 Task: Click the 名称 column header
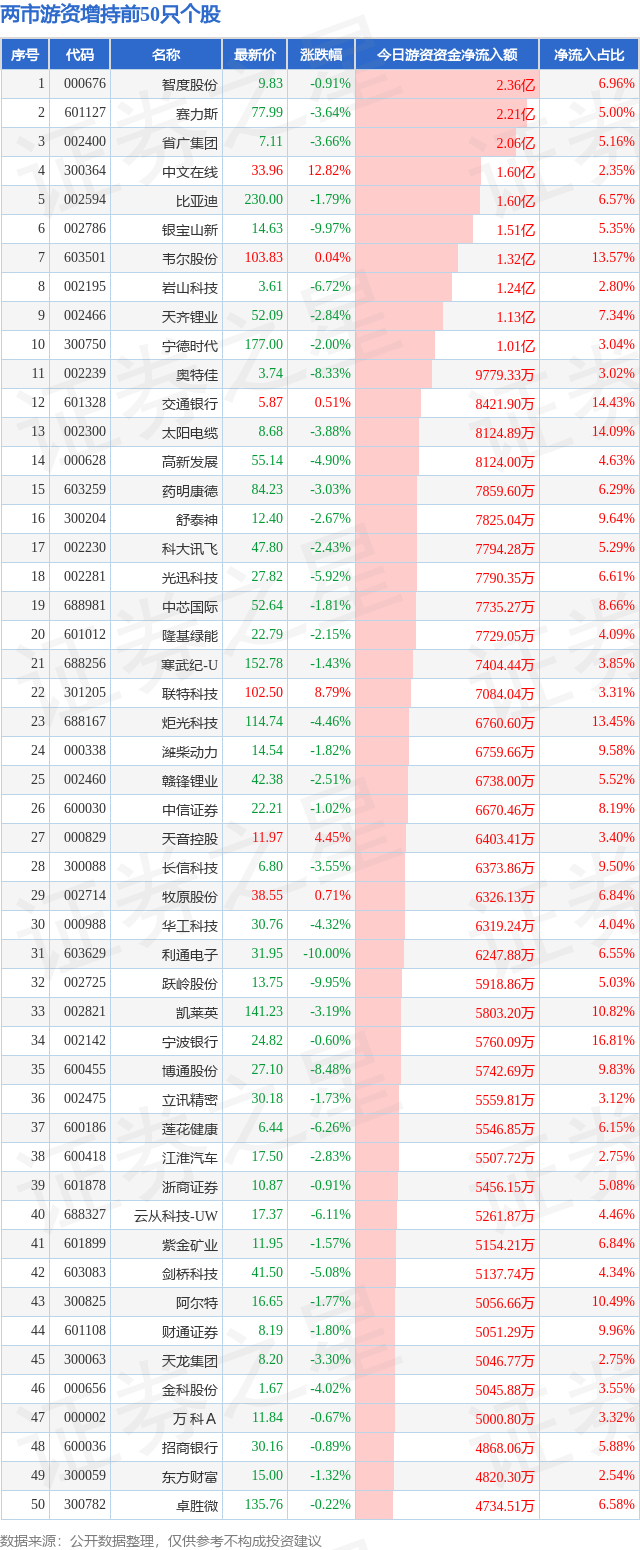[166, 55]
